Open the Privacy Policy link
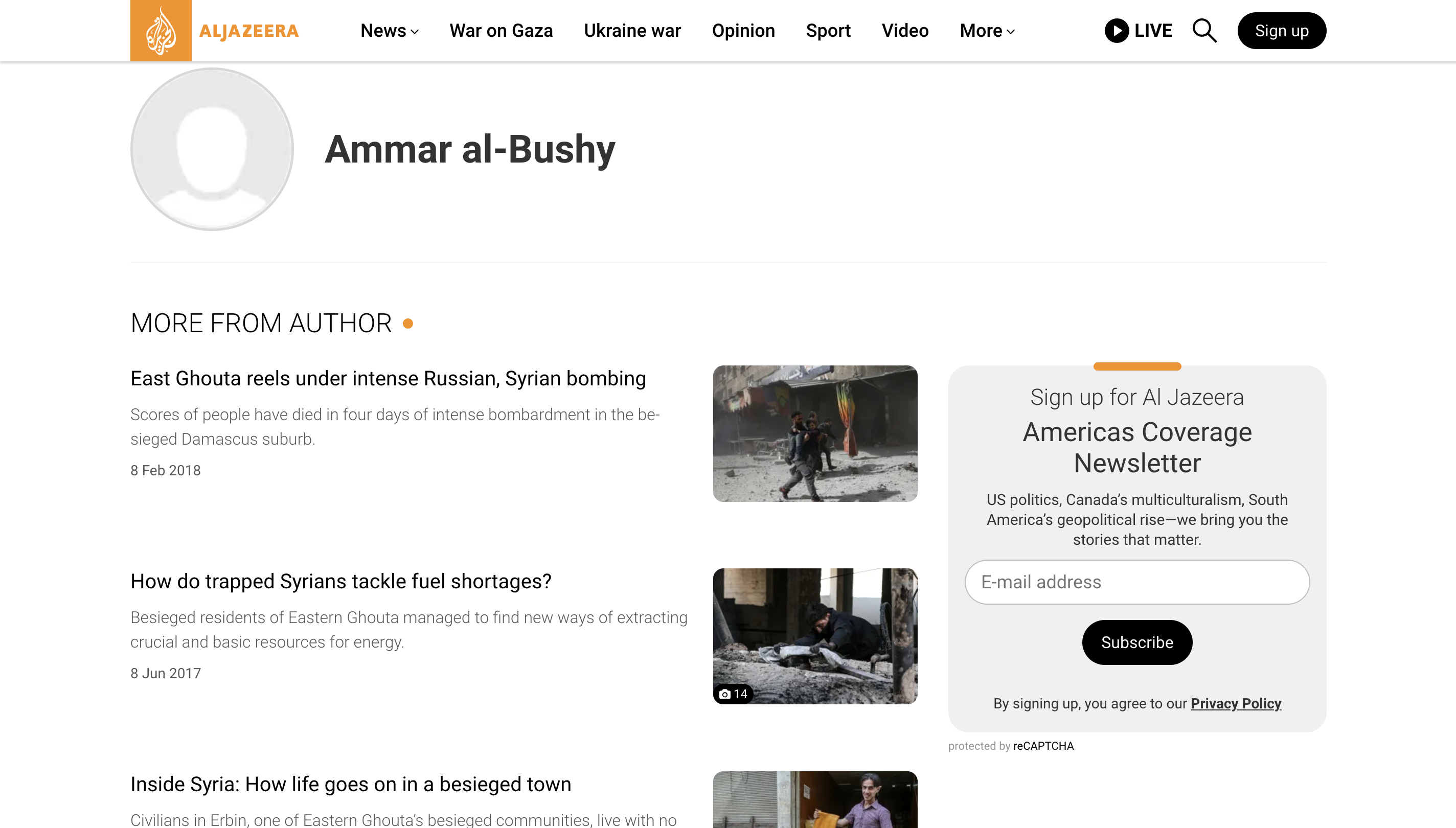1456x828 pixels. [1236, 703]
